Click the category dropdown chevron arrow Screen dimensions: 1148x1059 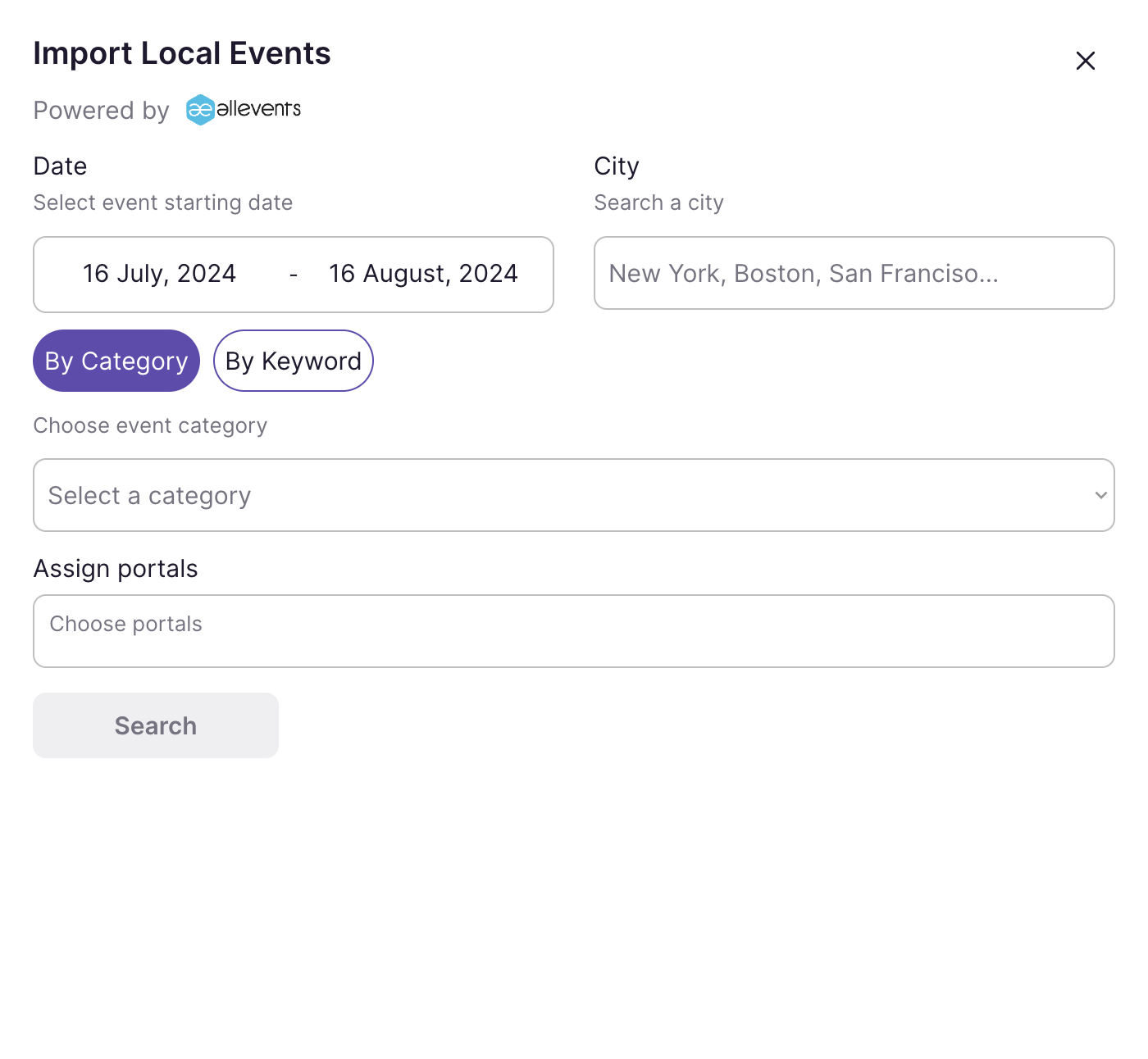[x=1100, y=495]
